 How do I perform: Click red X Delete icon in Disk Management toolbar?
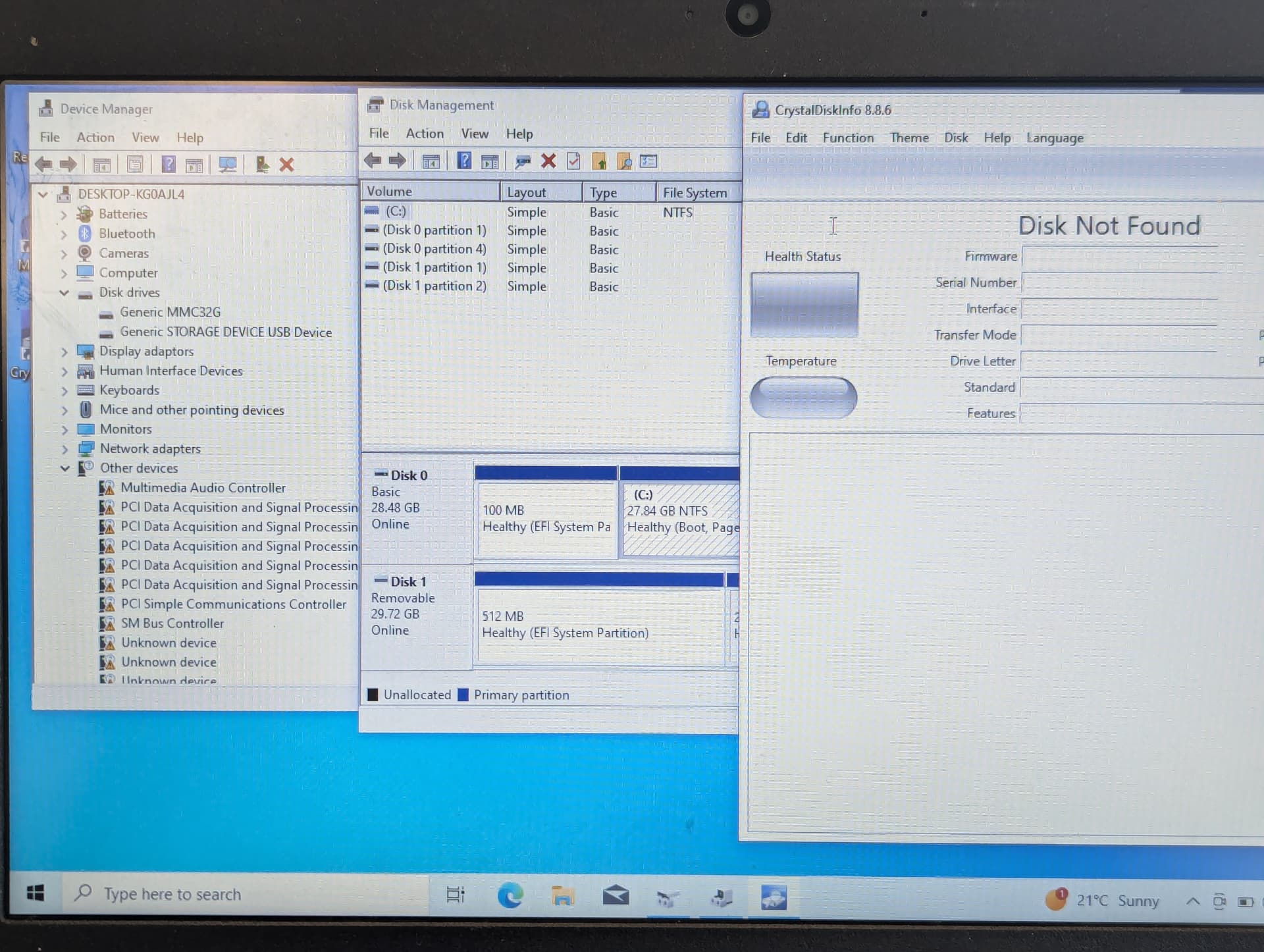548,161
